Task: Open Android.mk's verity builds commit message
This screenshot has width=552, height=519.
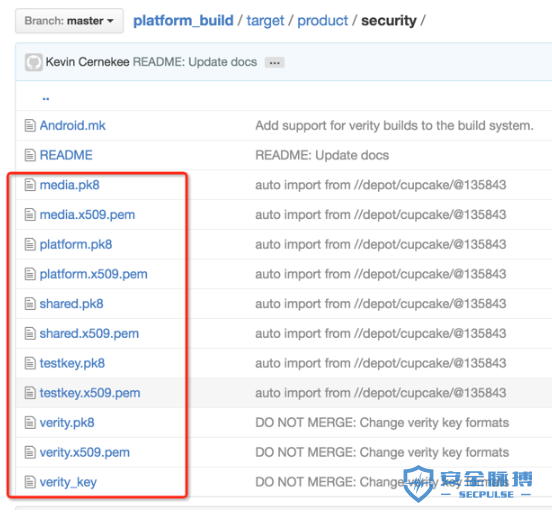Action: point(394,125)
